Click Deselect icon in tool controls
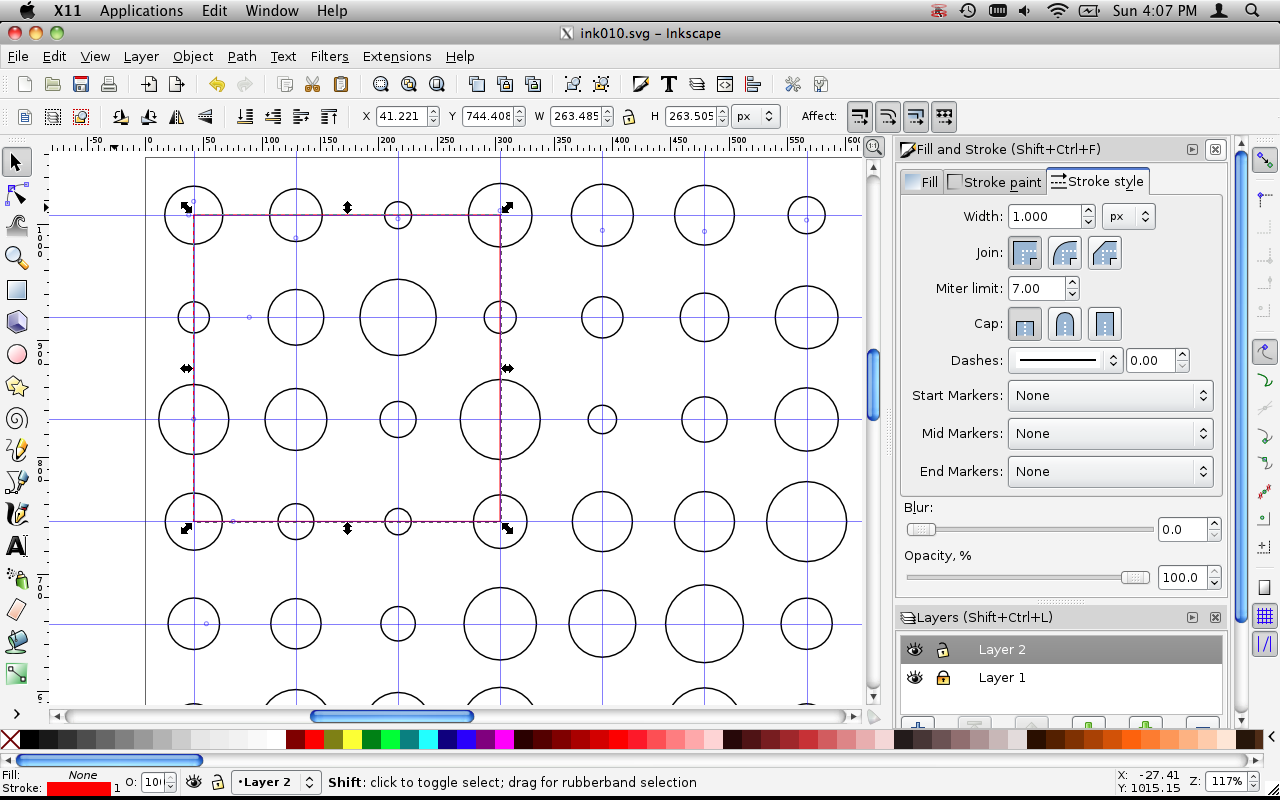This screenshot has height=800, width=1280. pos(81,117)
